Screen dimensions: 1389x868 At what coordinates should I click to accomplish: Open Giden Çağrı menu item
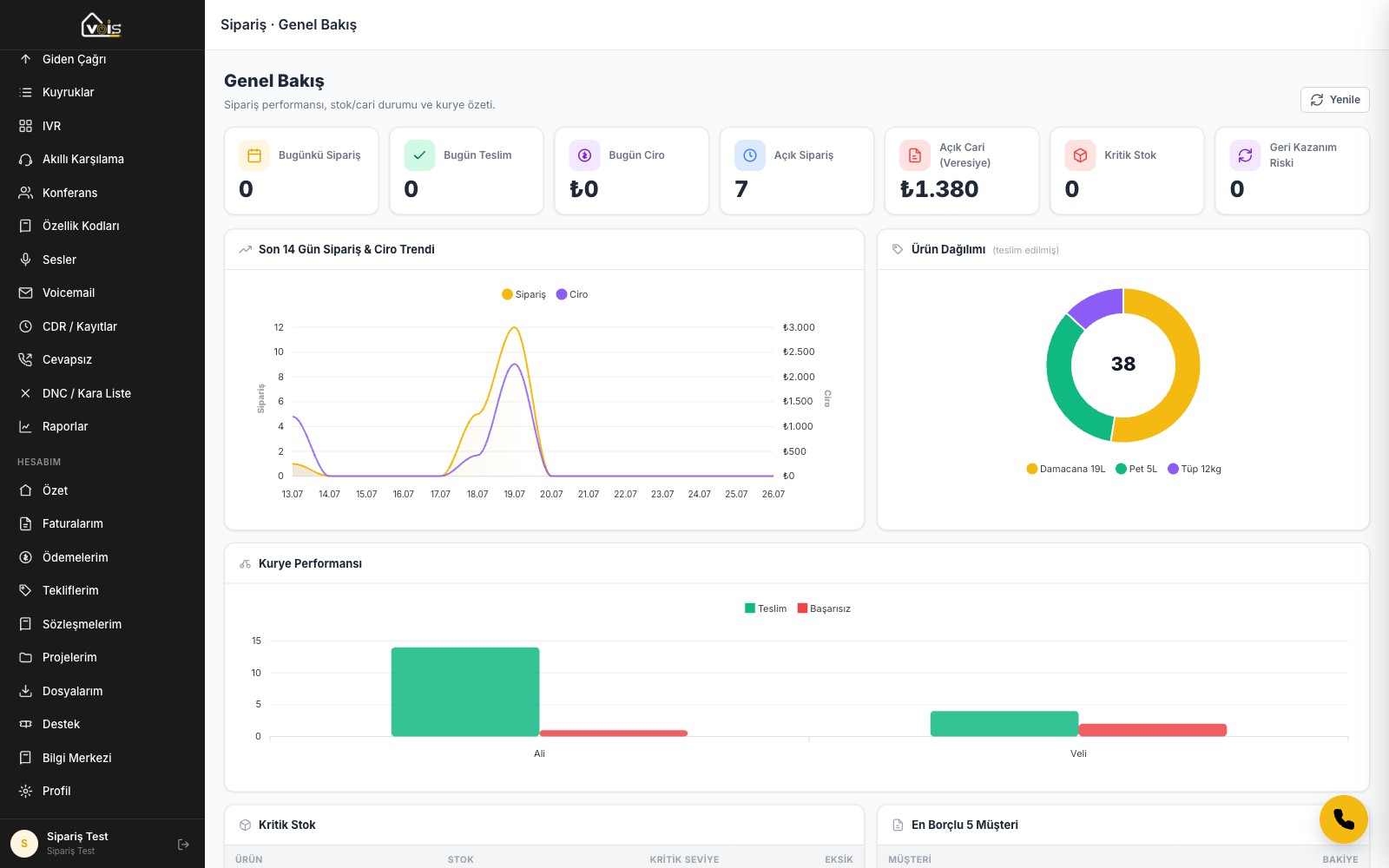(102, 59)
